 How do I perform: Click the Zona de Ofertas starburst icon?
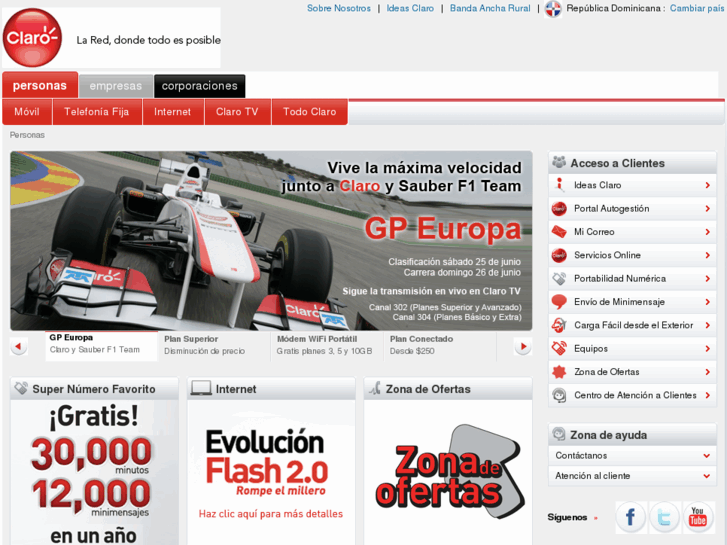pyautogui.click(x=559, y=372)
